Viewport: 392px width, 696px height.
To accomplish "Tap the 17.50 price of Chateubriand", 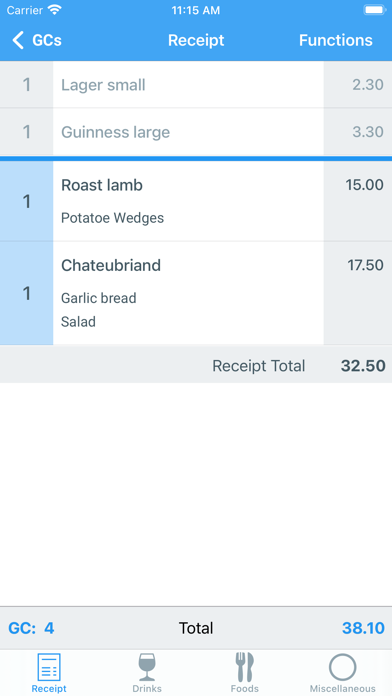I will tap(365, 265).
